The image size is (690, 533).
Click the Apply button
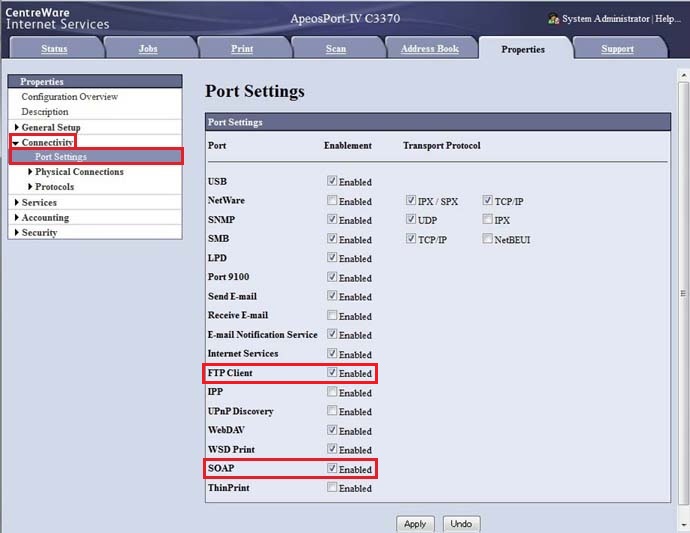[414, 524]
